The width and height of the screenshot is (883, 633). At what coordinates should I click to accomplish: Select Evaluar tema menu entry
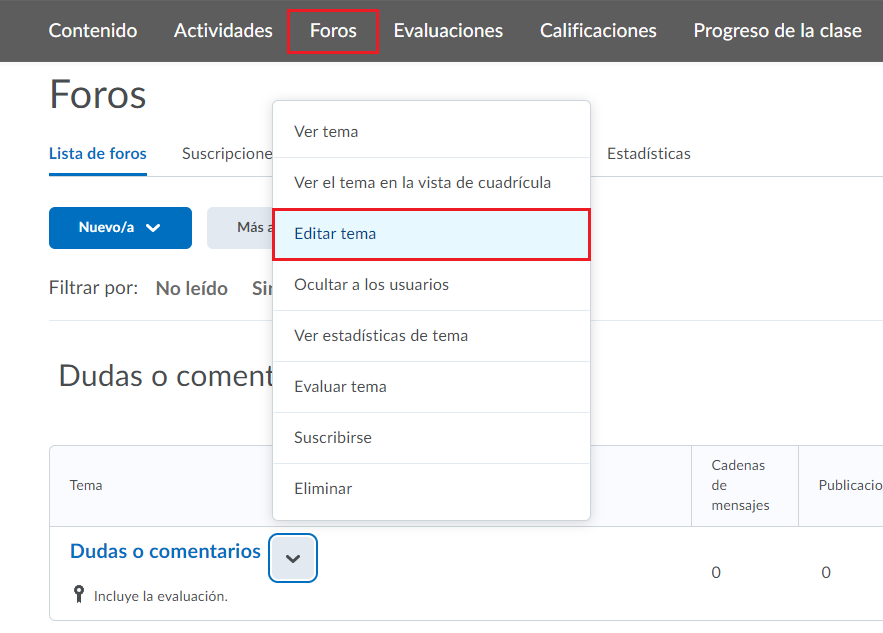tap(340, 387)
